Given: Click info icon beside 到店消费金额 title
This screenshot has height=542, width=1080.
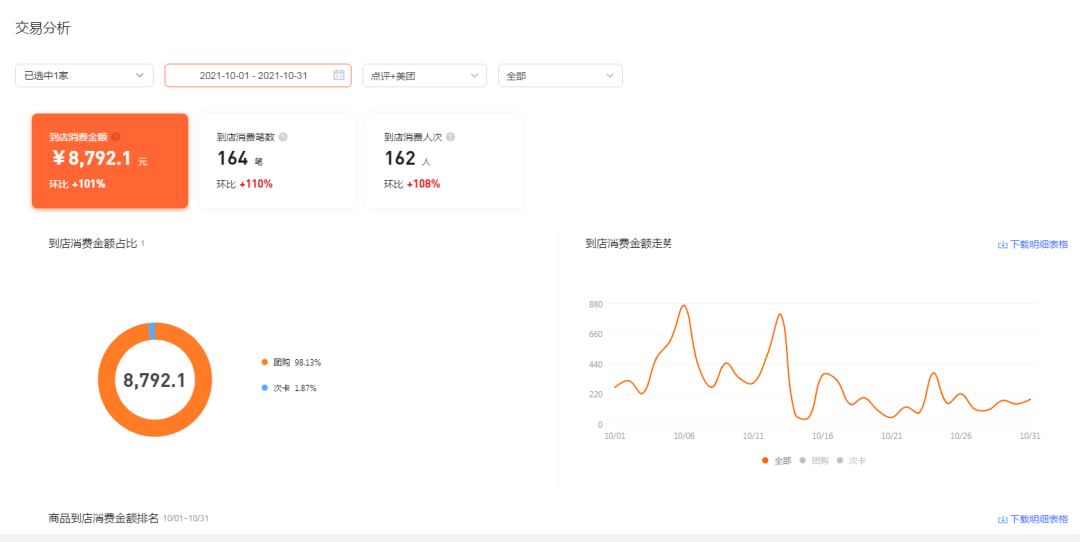Looking at the screenshot, I should point(115,137).
